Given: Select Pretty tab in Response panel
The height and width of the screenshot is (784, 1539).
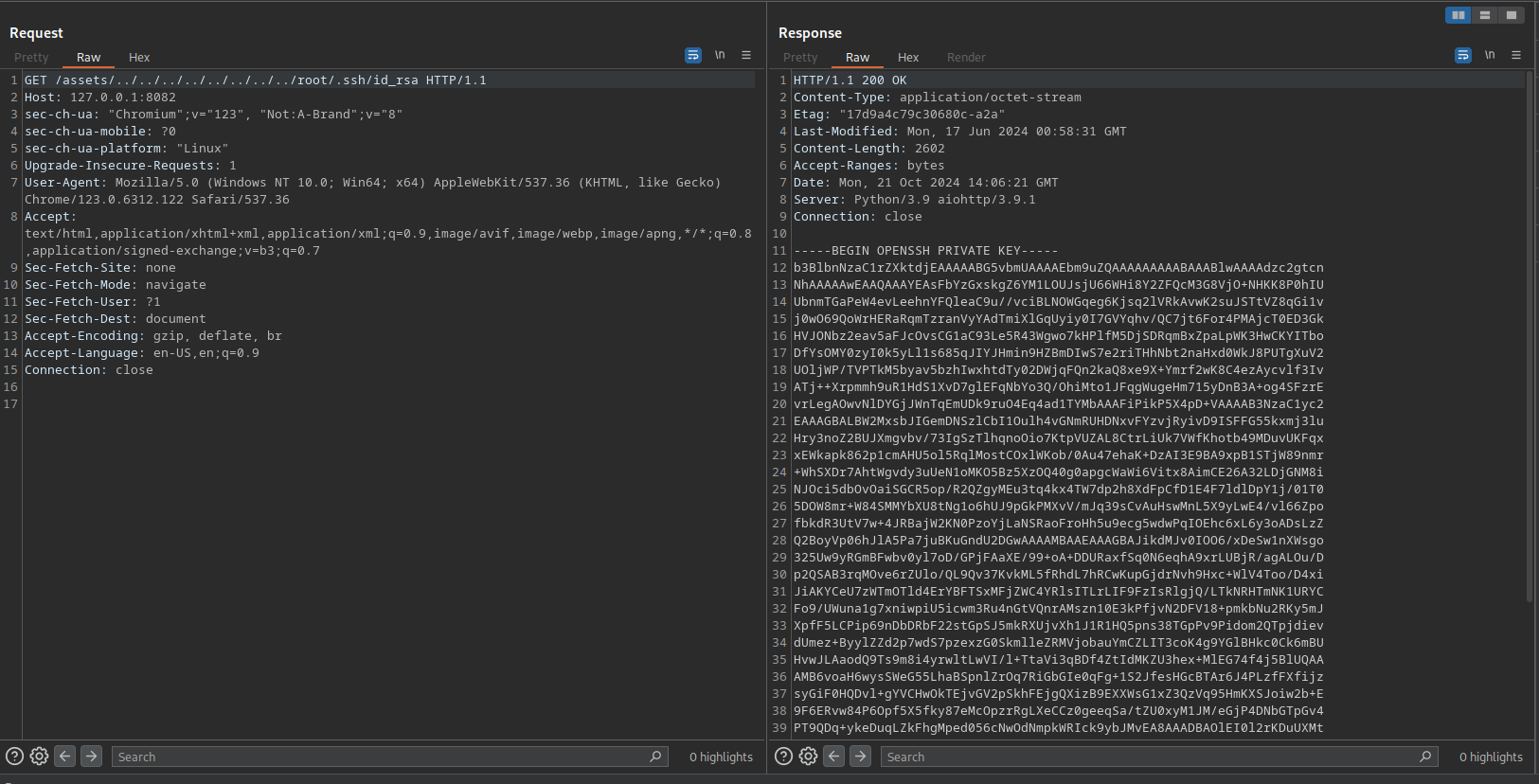Looking at the screenshot, I should click(x=800, y=58).
